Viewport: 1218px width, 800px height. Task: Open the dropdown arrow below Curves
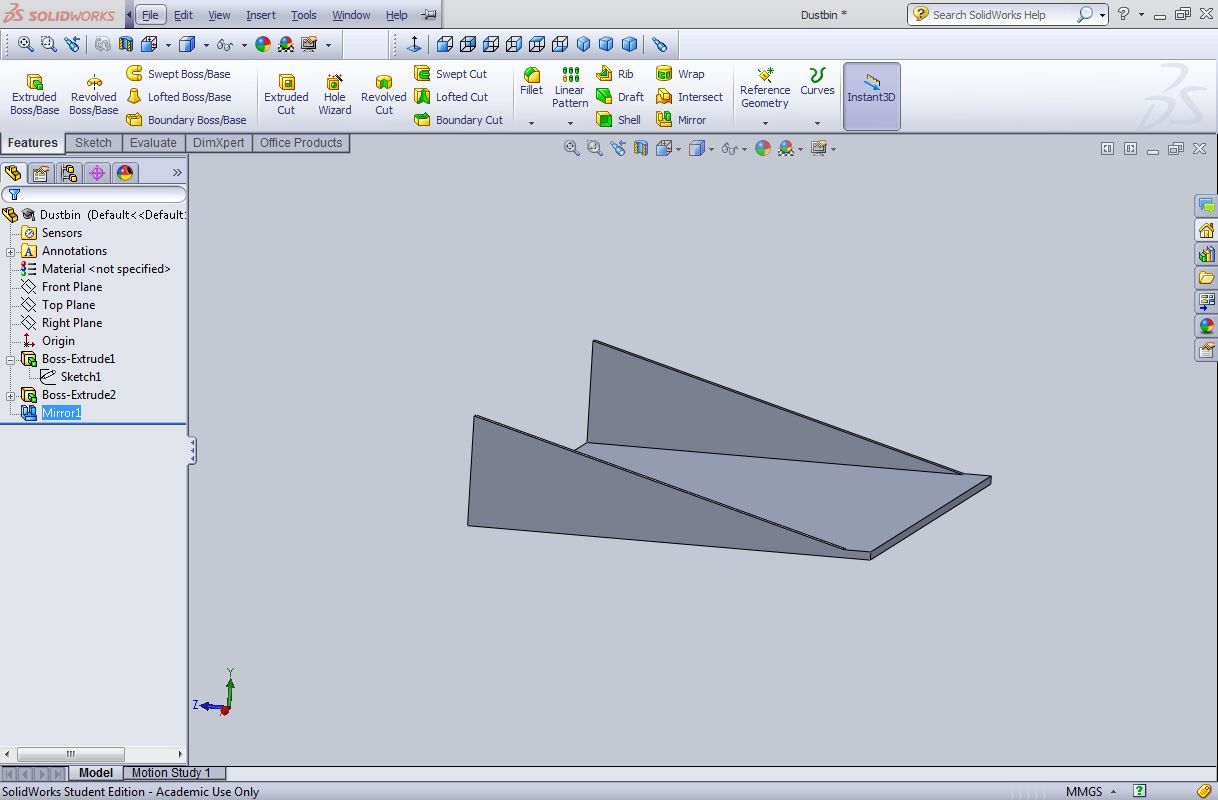[x=817, y=123]
